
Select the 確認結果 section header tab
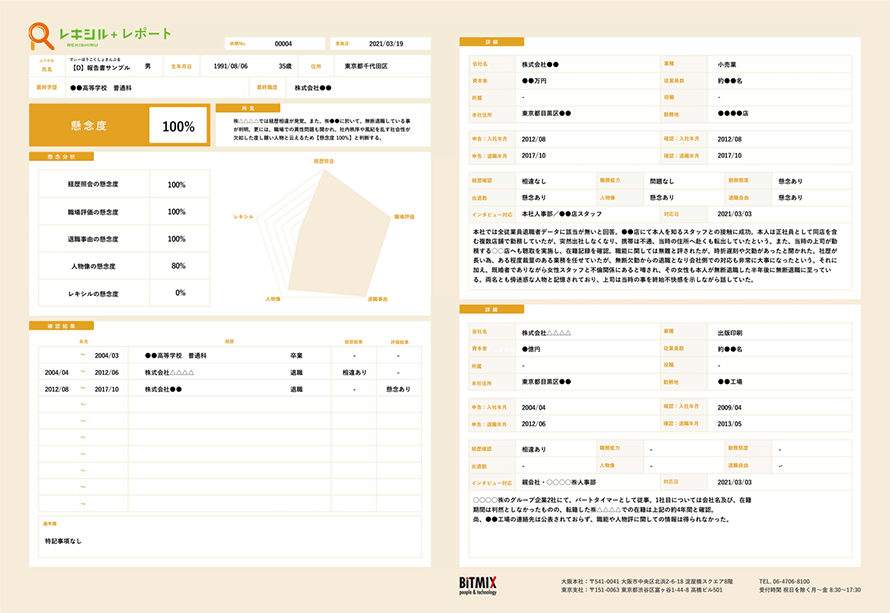(62, 325)
